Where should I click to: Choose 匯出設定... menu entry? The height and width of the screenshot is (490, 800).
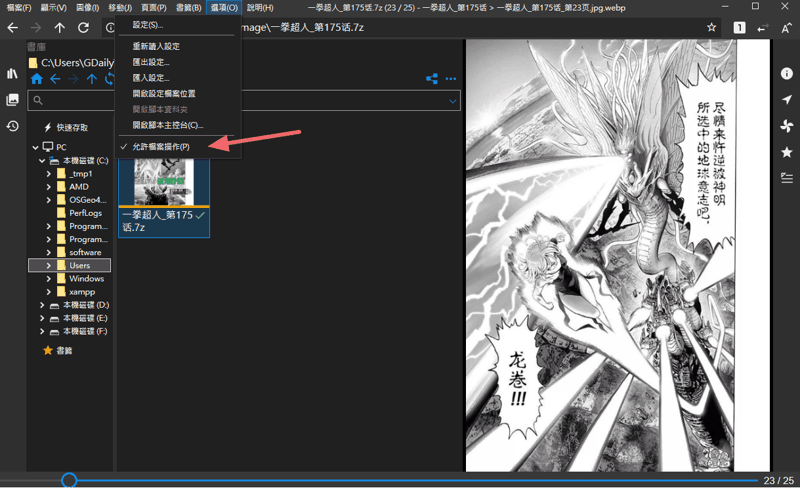[x=151, y=62]
